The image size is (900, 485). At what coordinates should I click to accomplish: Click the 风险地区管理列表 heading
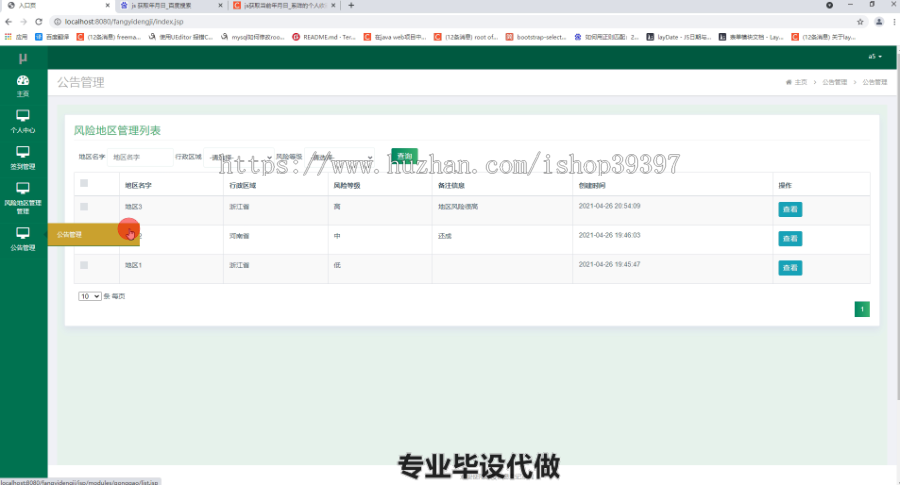point(117,130)
